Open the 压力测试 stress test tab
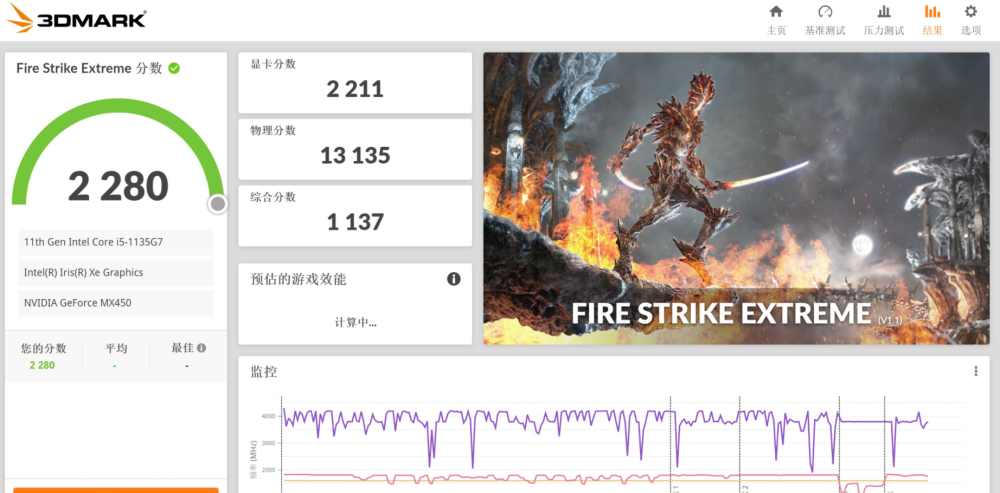This screenshot has width=1000, height=493. tap(883, 20)
